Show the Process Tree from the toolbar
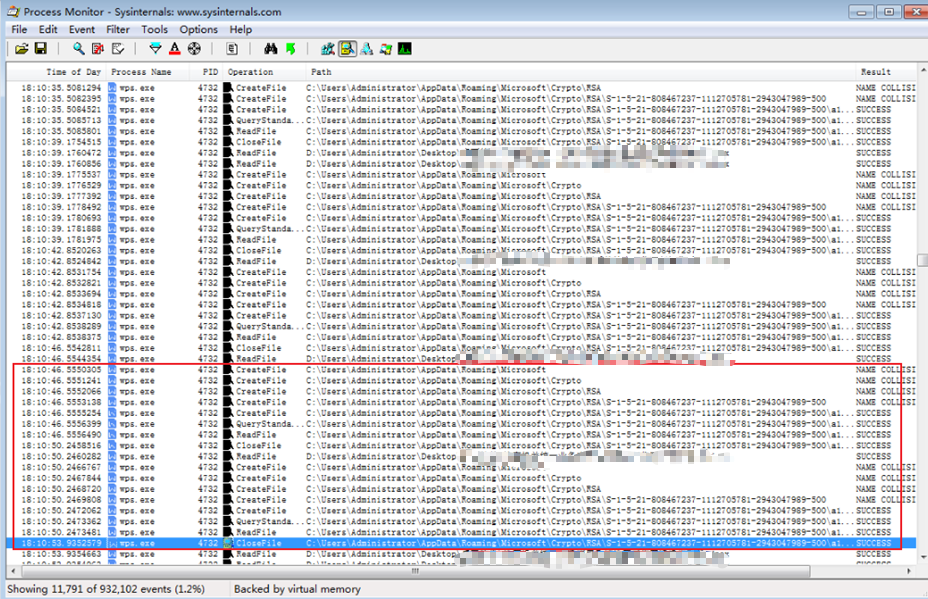928x599 pixels. click(x=232, y=49)
